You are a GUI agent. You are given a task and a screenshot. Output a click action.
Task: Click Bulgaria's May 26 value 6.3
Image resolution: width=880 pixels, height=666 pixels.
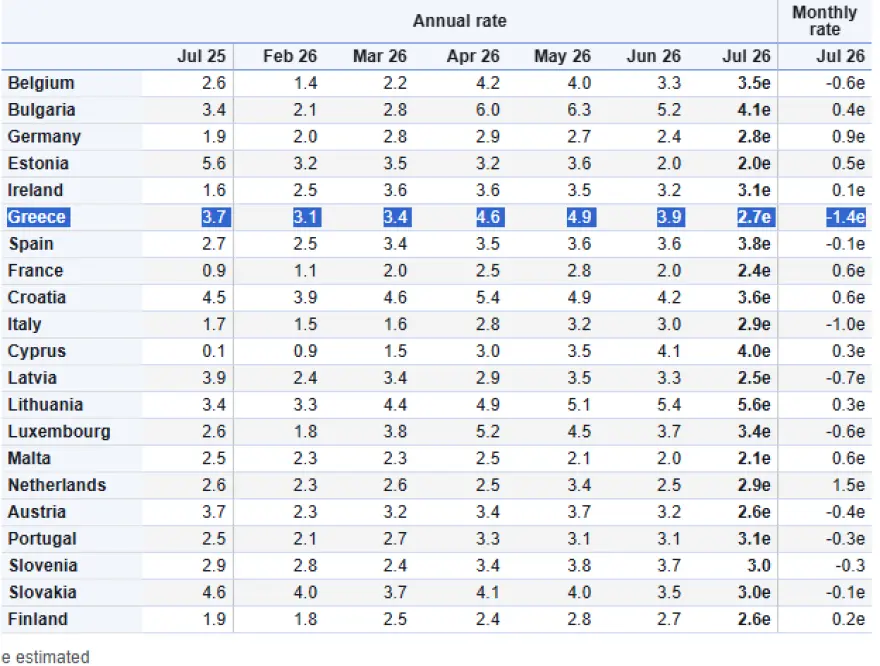coord(579,110)
